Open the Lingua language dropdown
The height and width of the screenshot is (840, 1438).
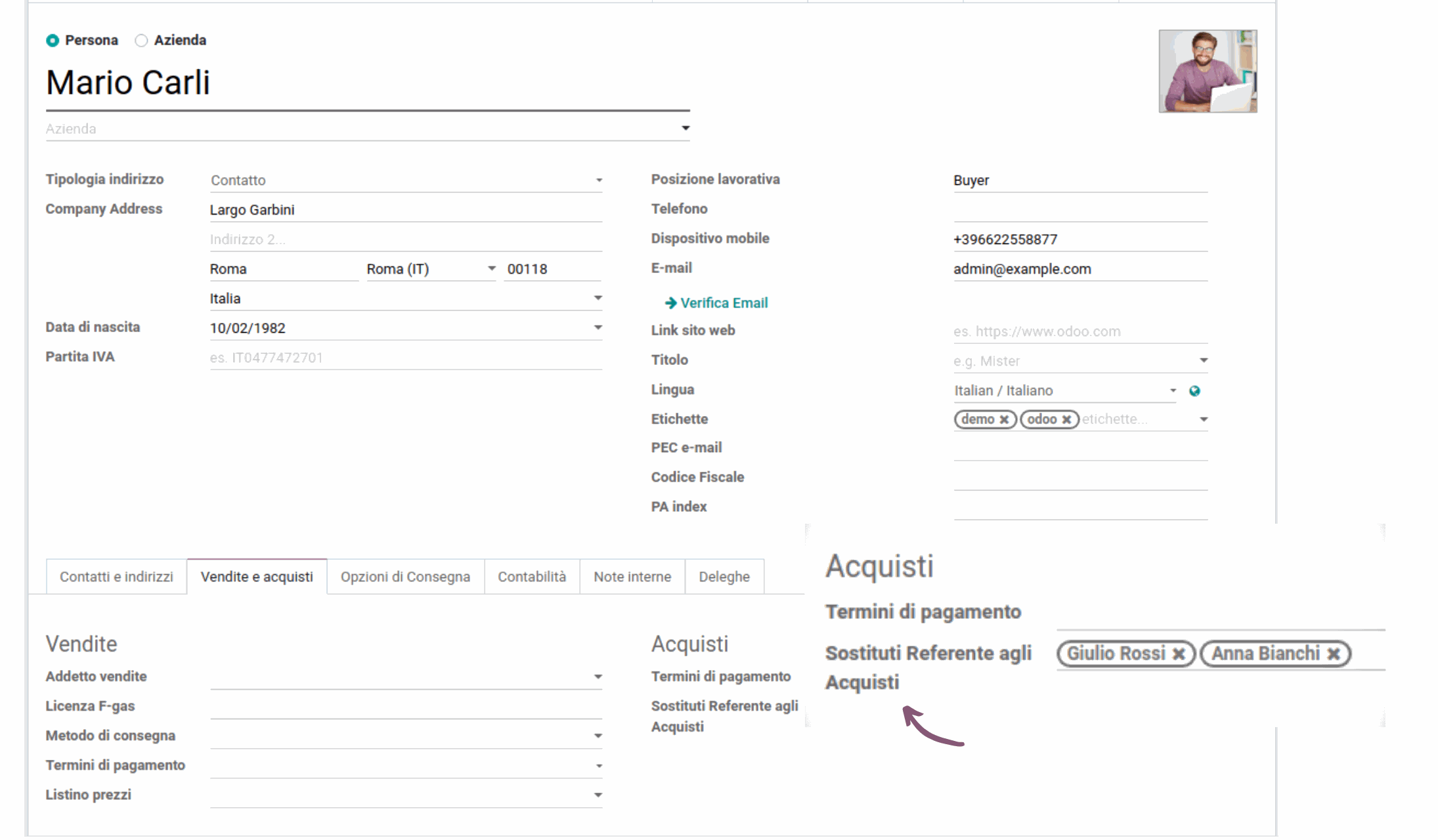(x=1173, y=390)
